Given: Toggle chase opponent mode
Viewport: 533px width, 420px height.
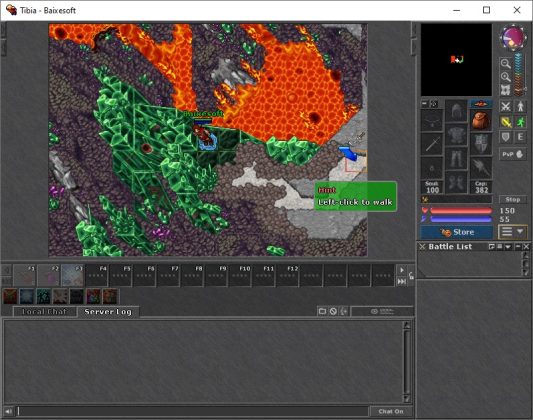Looking at the screenshot, I should click(x=520, y=122).
